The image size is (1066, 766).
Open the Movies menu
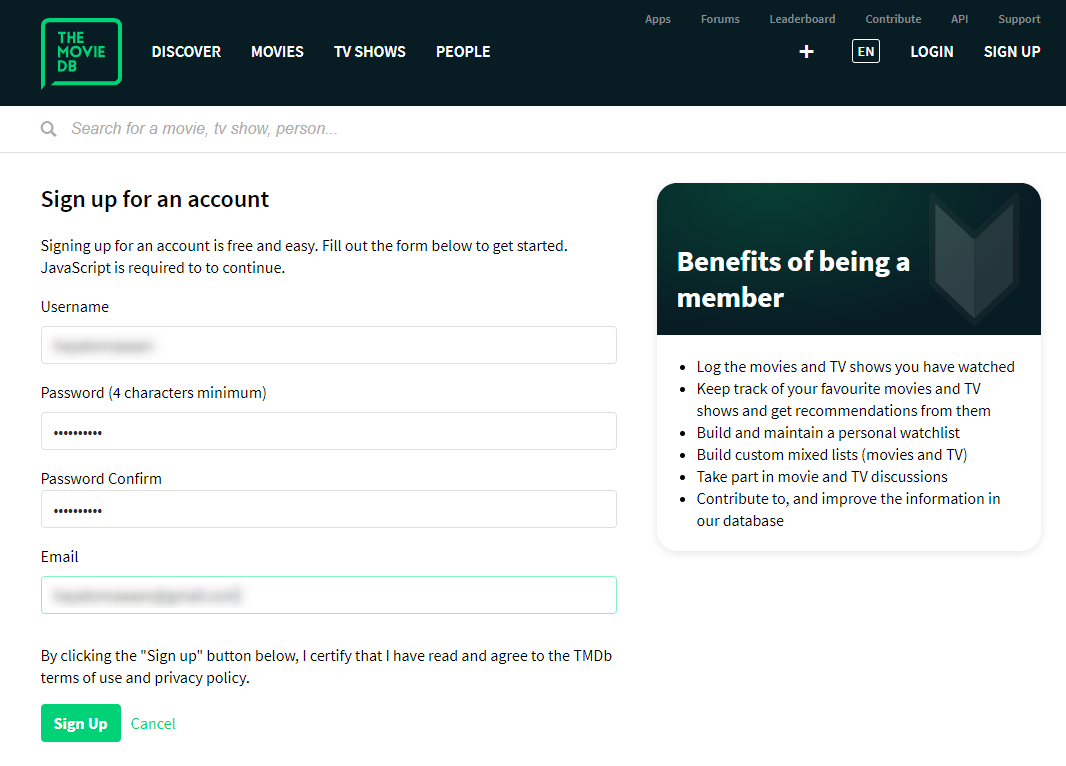(x=277, y=52)
